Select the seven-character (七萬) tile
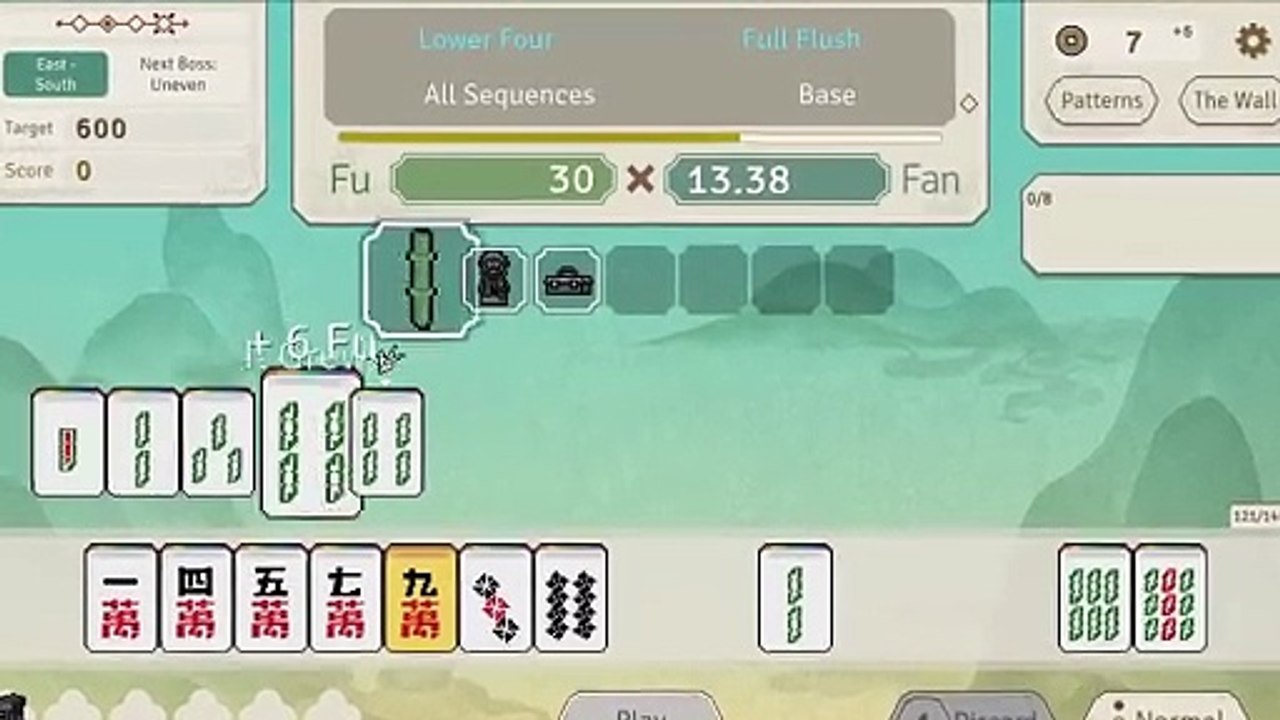The height and width of the screenshot is (720, 1280). tap(346, 598)
